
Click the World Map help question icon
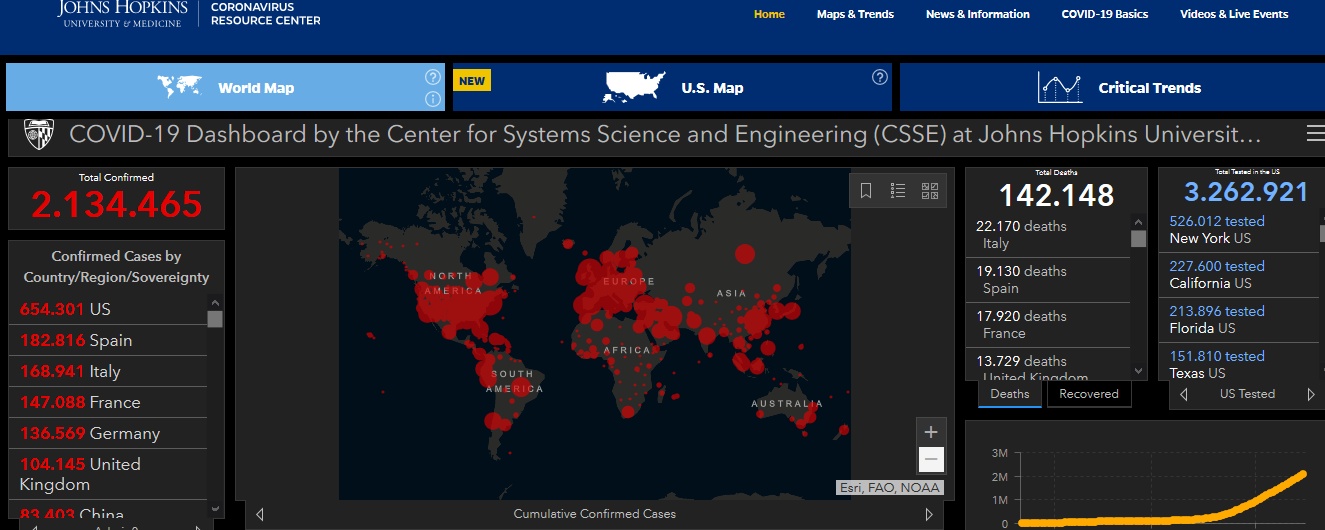433,77
